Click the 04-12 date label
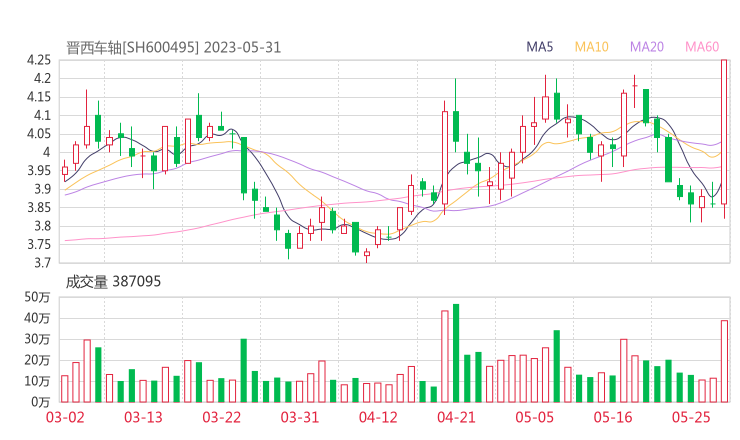 [x=378, y=417]
